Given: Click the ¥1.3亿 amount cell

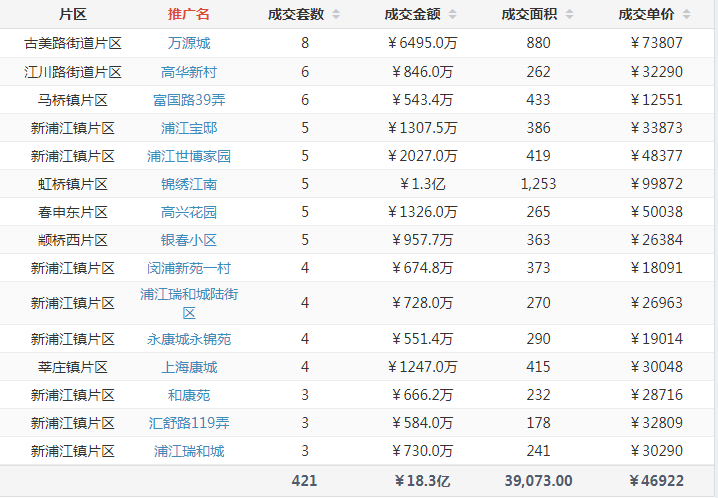Looking at the screenshot, I should 422,184.
